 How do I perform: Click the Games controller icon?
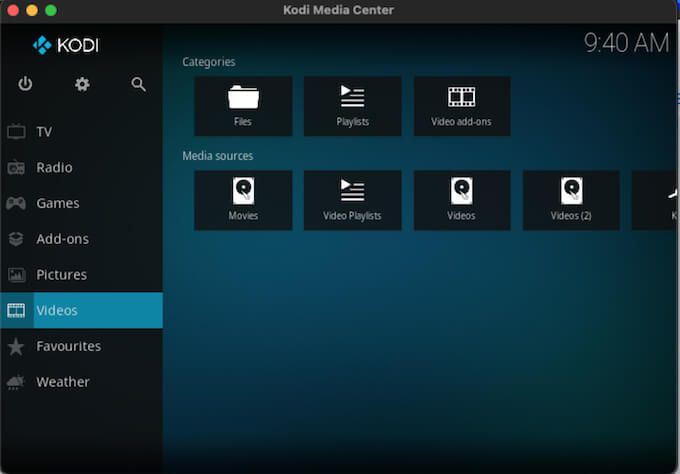pyautogui.click(x=16, y=203)
